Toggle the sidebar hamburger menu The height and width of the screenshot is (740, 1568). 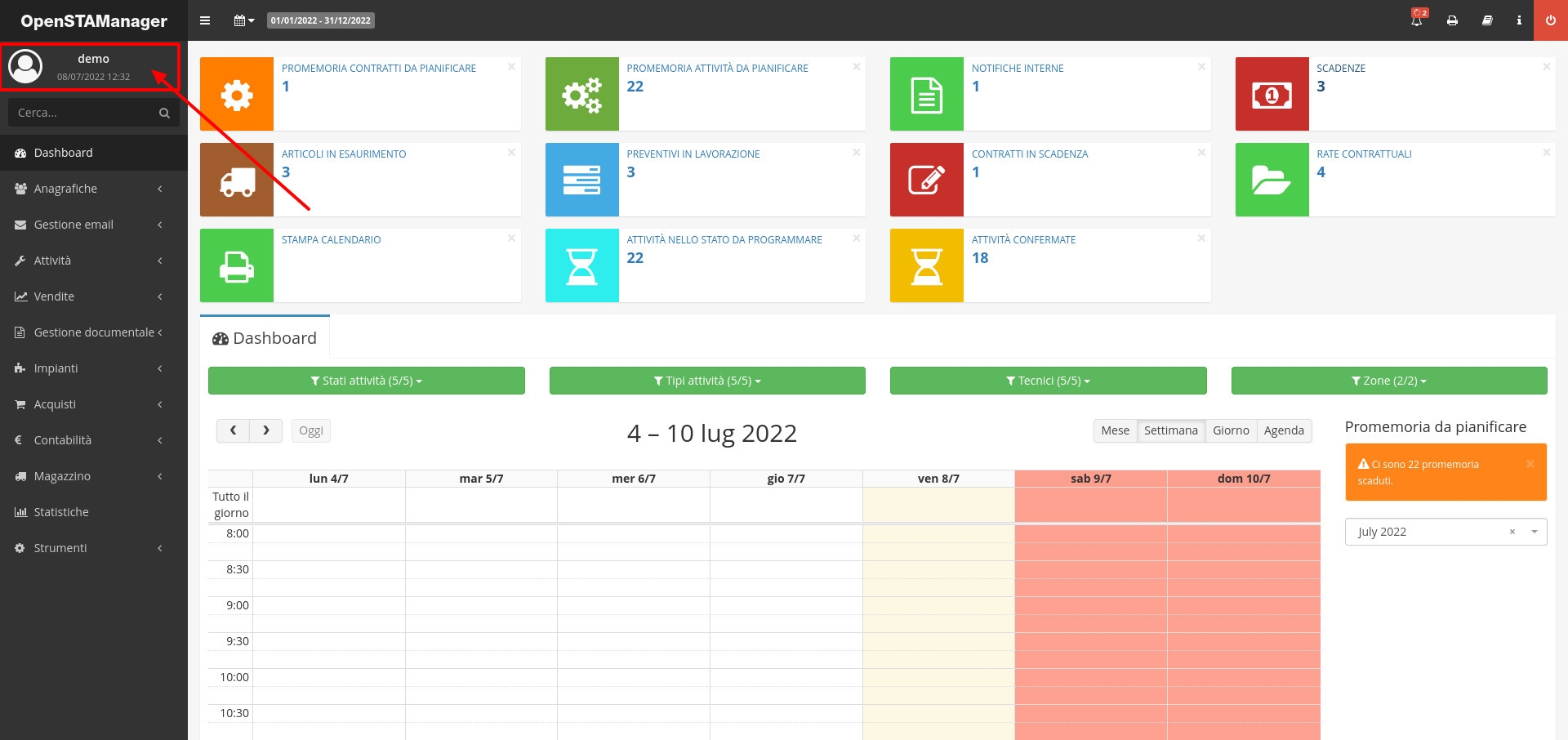[205, 20]
